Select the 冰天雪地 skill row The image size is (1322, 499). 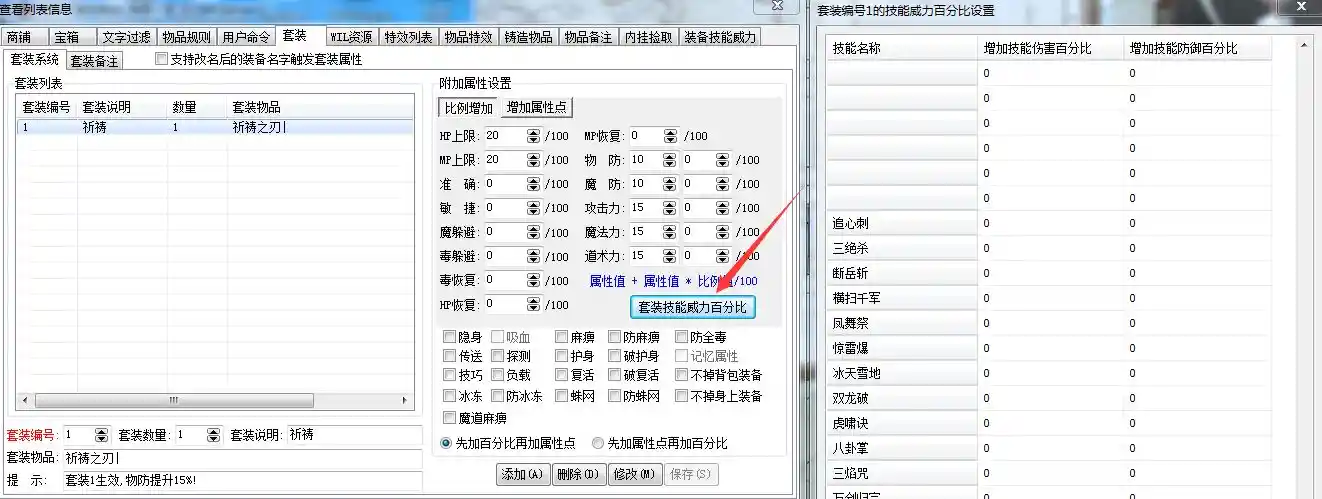(1050, 373)
